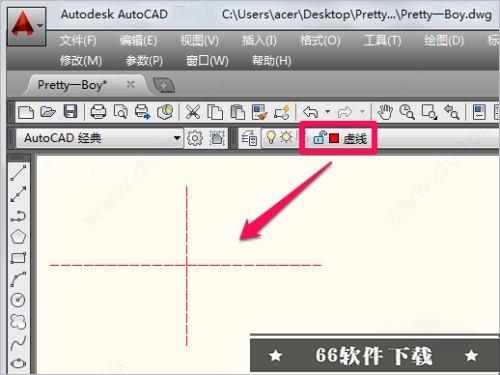Select the Circle tool

(18, 300)
